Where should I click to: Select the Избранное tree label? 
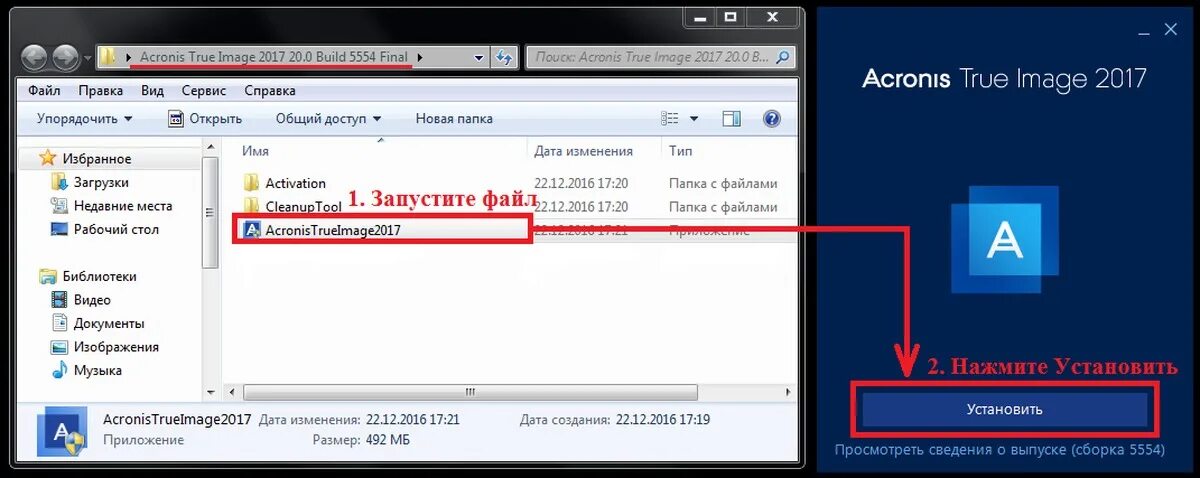(97, 159)
